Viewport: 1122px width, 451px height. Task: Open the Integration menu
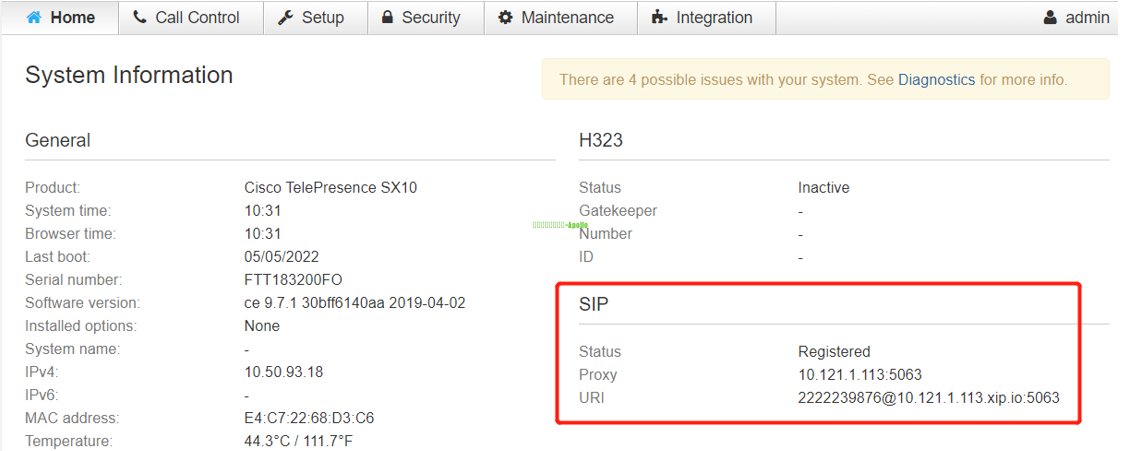coord(714,17)
